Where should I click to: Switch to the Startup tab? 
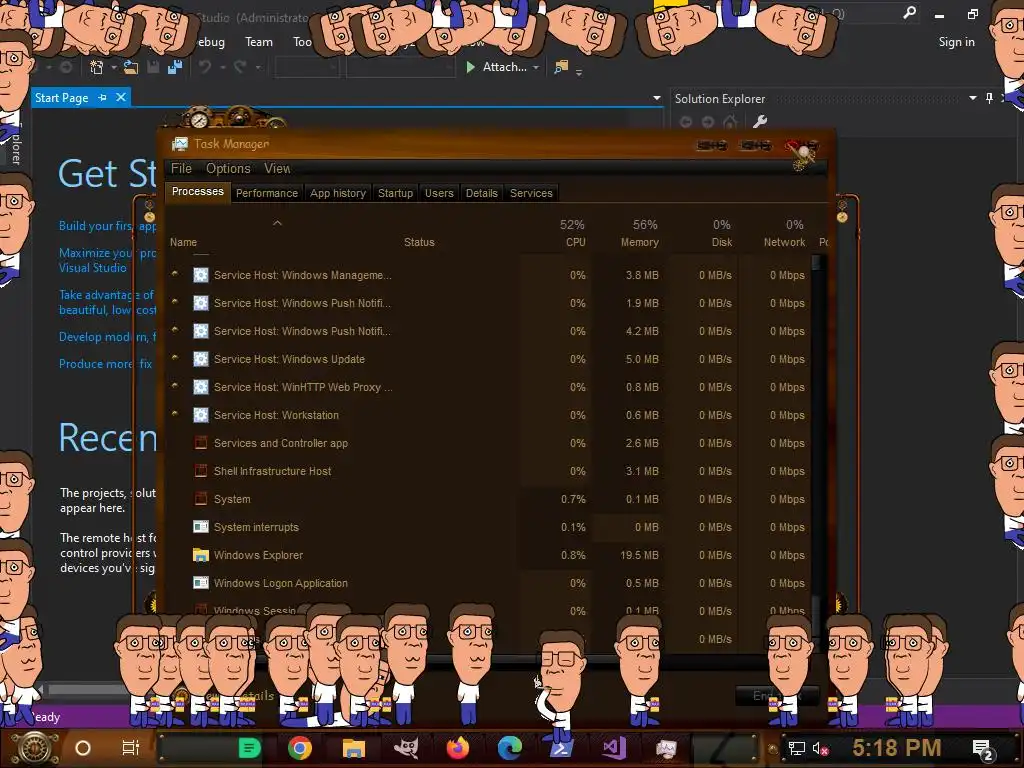[x=395, y=193]
